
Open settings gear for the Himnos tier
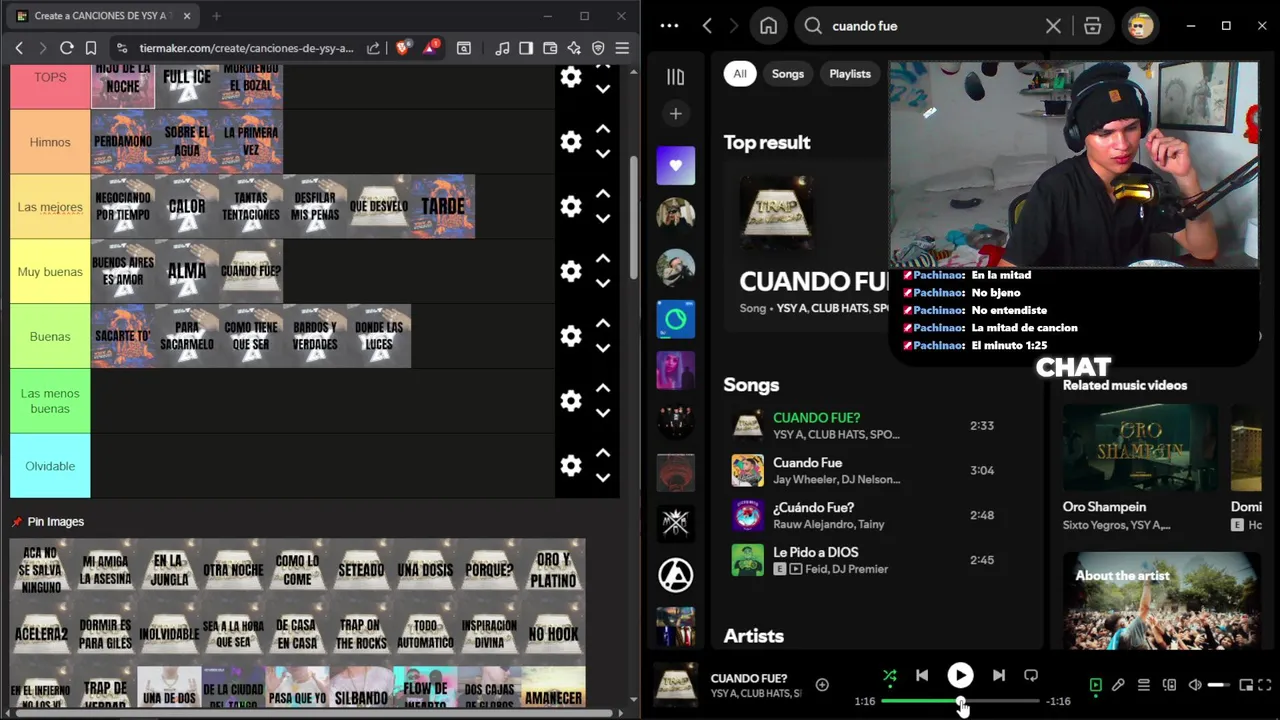click(x=571, y=142)
